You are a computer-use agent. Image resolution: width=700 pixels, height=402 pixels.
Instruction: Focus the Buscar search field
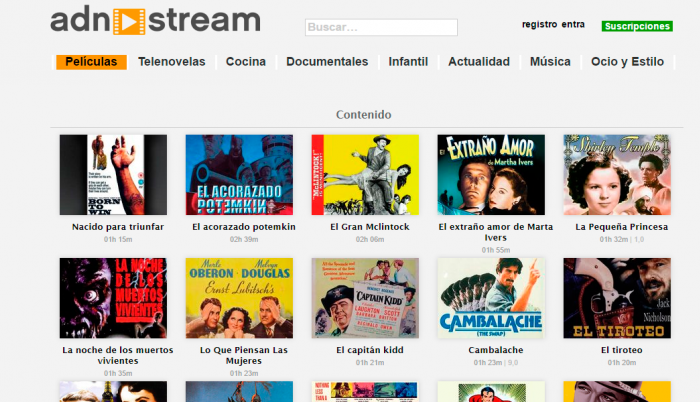(x=381, y=27)
